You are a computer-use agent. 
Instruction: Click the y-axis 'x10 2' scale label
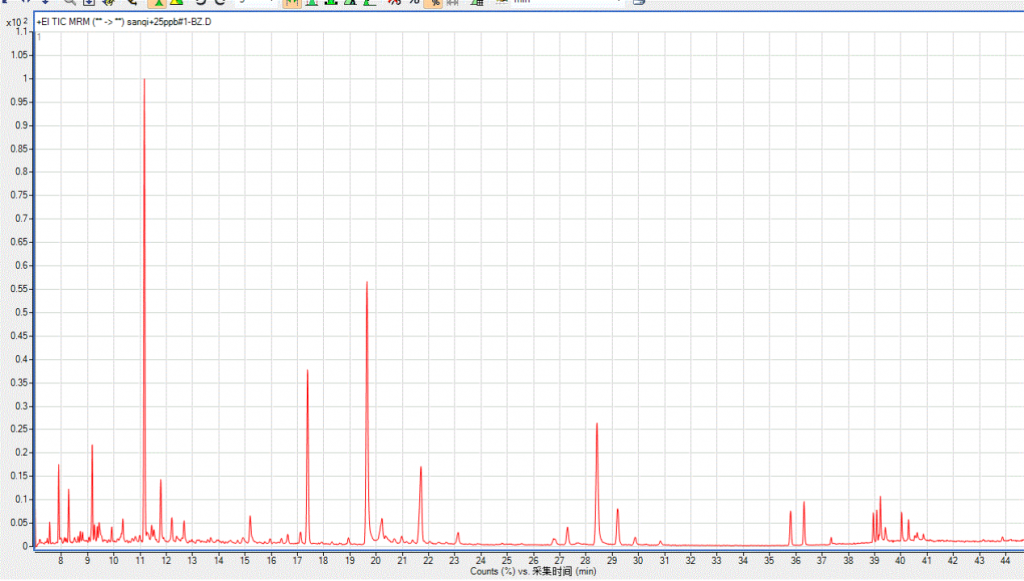(17, 21)
